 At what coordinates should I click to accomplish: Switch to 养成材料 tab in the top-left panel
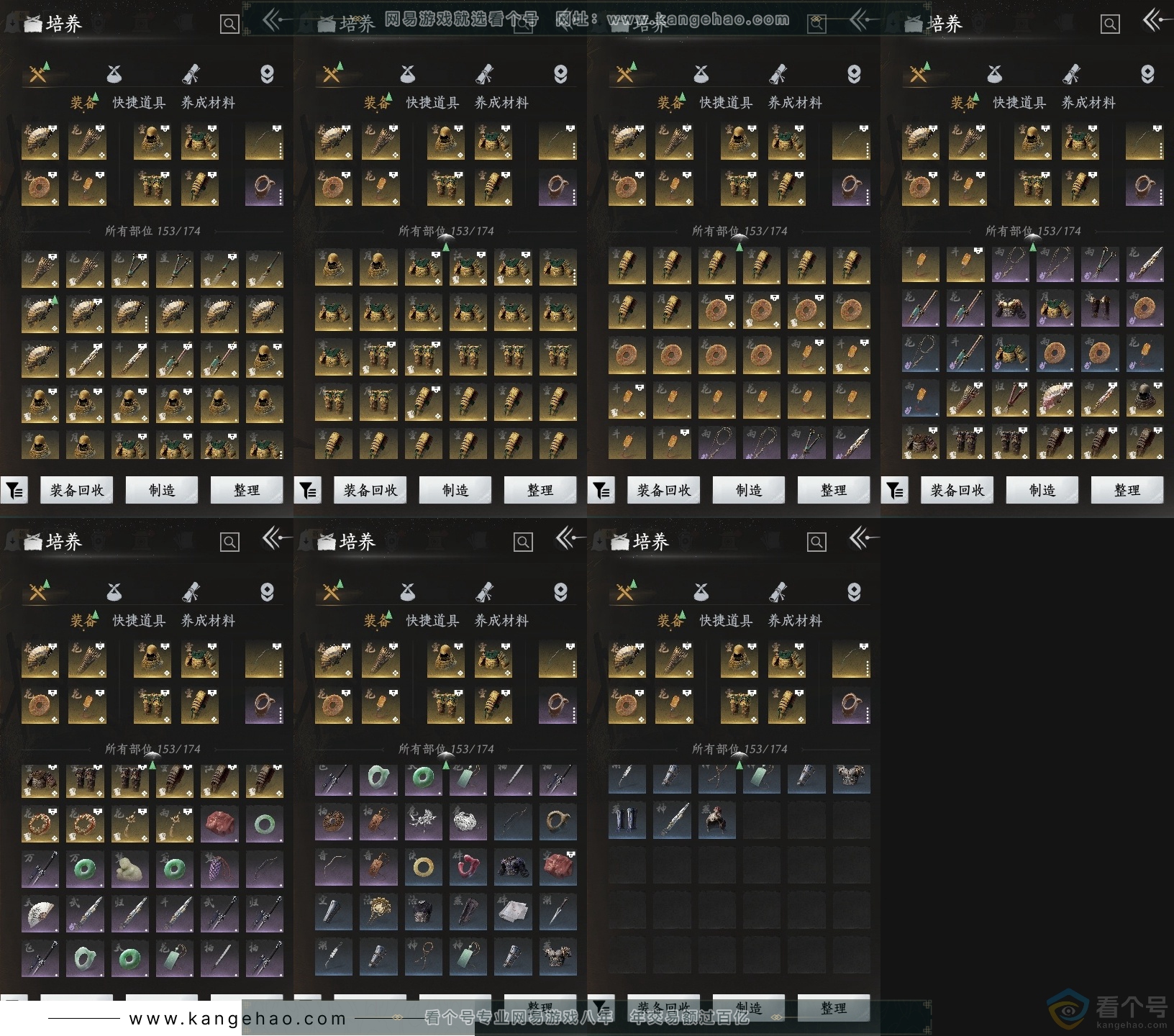click(208, 103)
